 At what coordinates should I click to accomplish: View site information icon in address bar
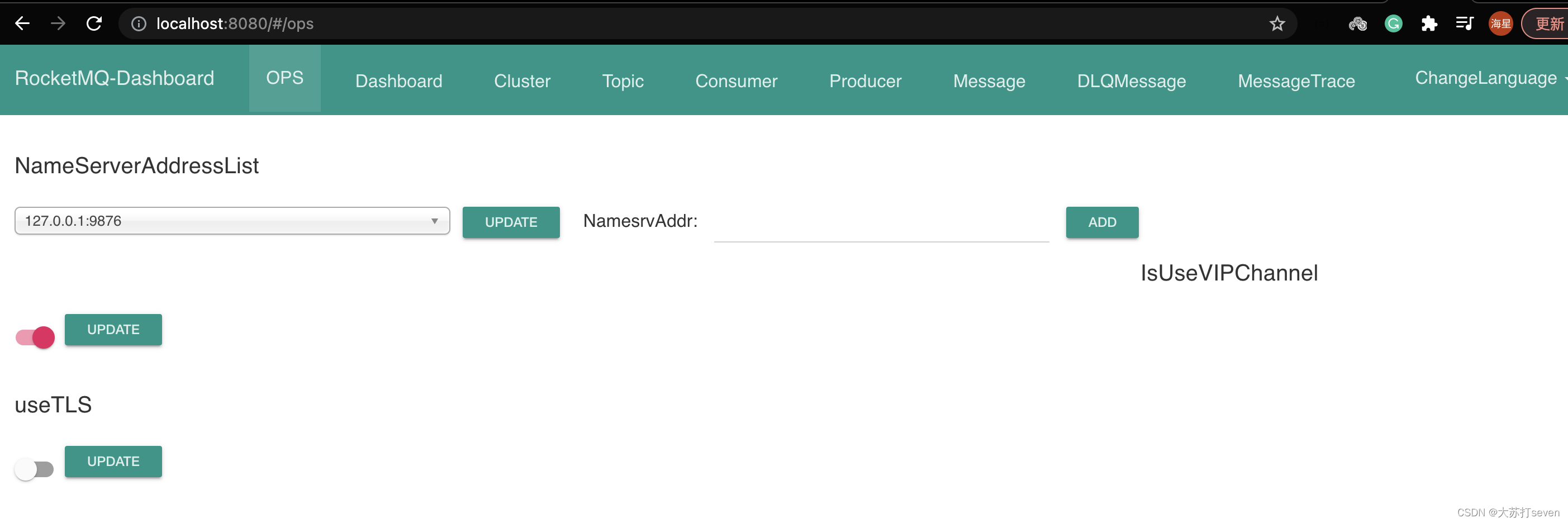pyautogui.click(x=139, y=23)
